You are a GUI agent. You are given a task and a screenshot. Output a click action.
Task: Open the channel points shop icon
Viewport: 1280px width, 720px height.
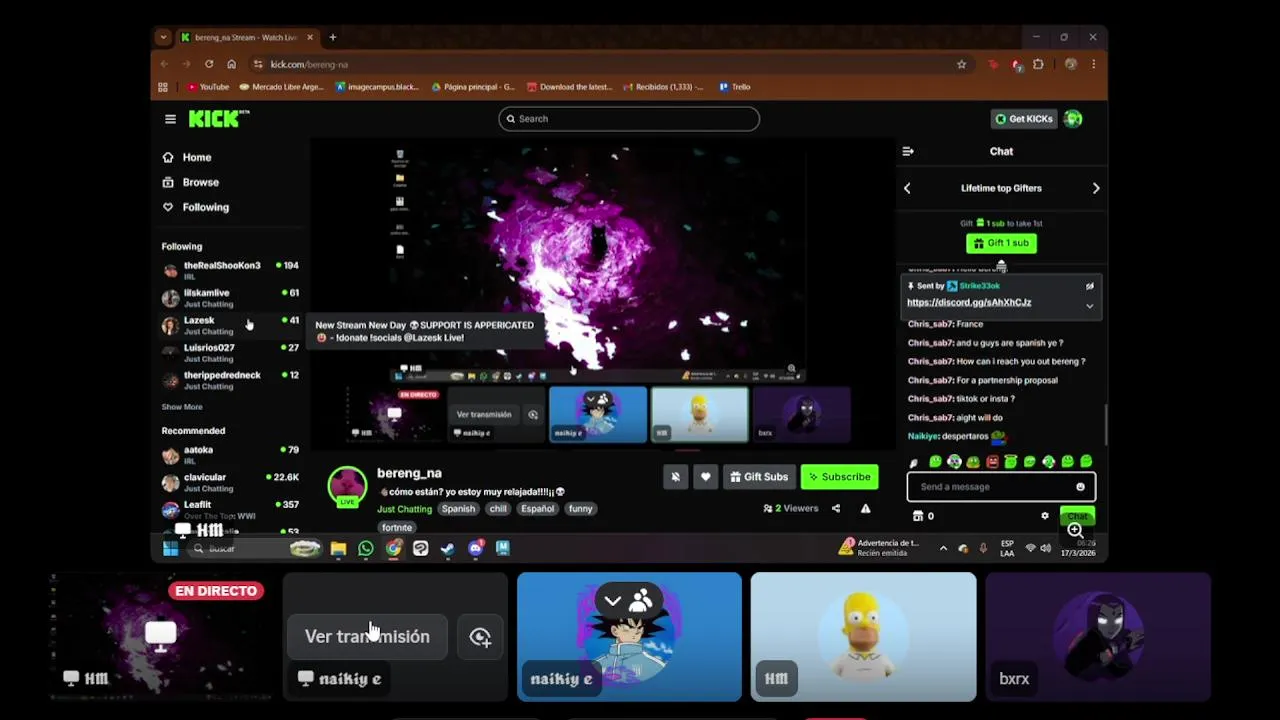[x=918, y=516]
